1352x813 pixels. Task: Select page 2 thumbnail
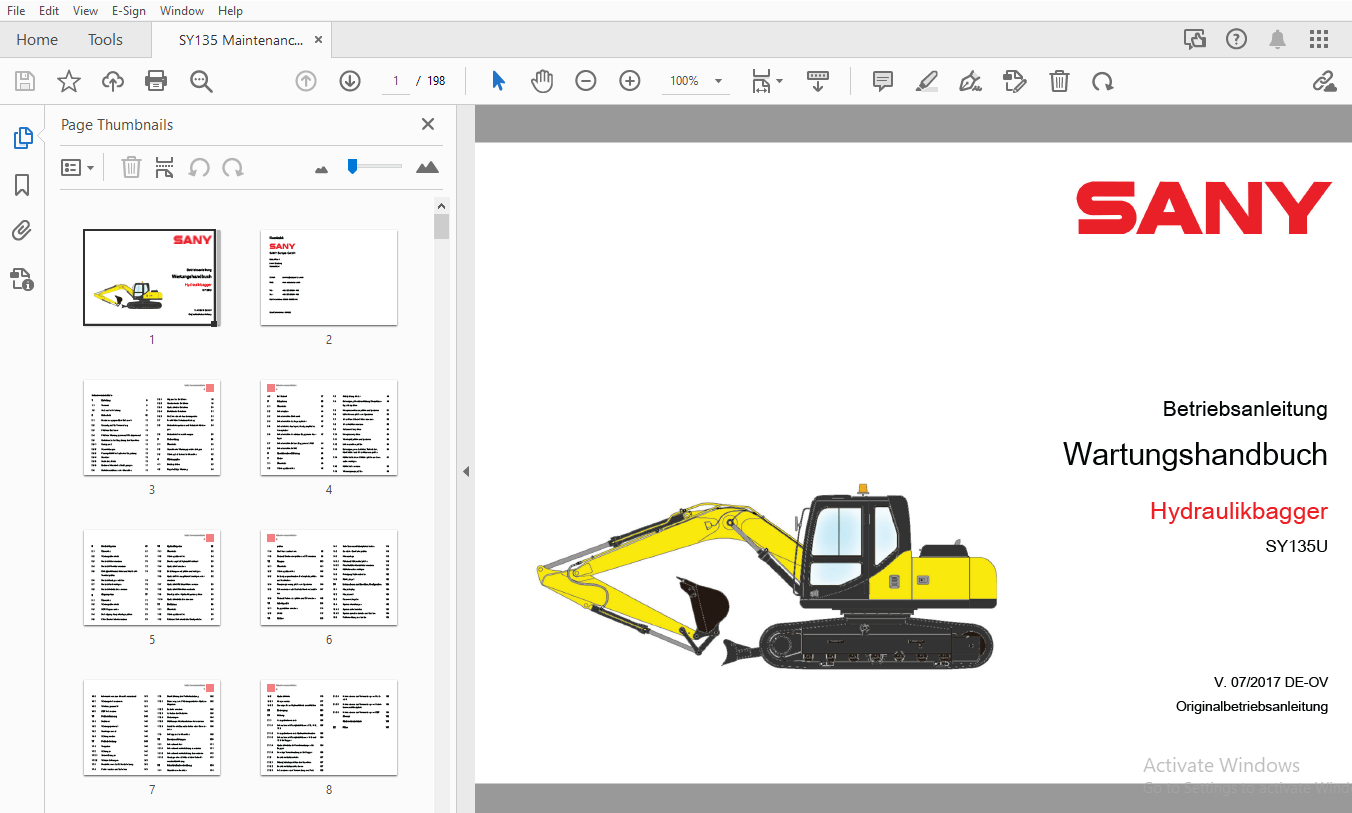click(x=329, y=277)
